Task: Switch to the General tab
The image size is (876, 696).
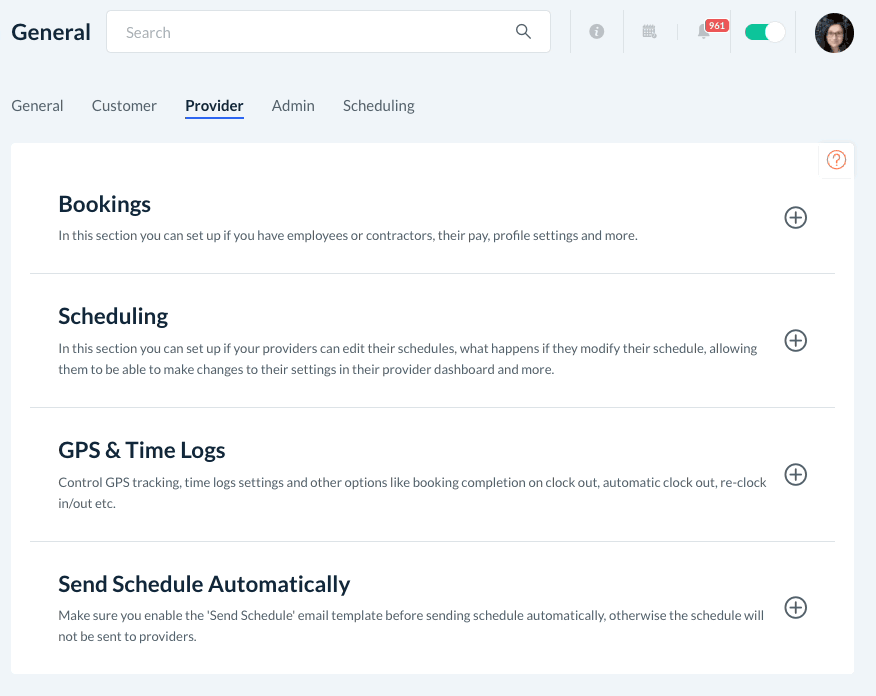Action: tap(37, 106)
